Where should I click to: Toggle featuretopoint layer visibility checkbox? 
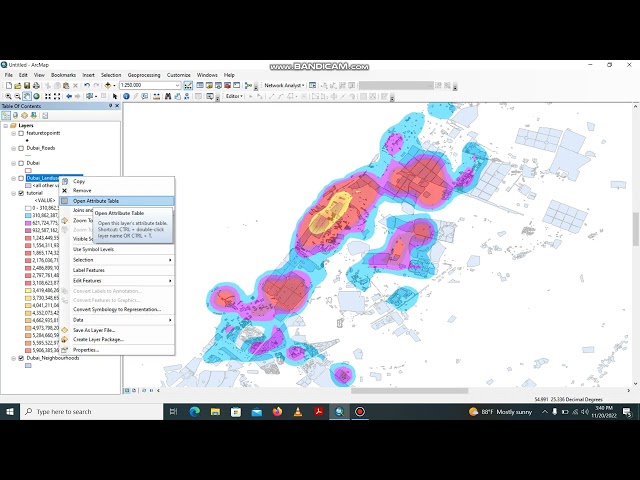coord(21,133)
